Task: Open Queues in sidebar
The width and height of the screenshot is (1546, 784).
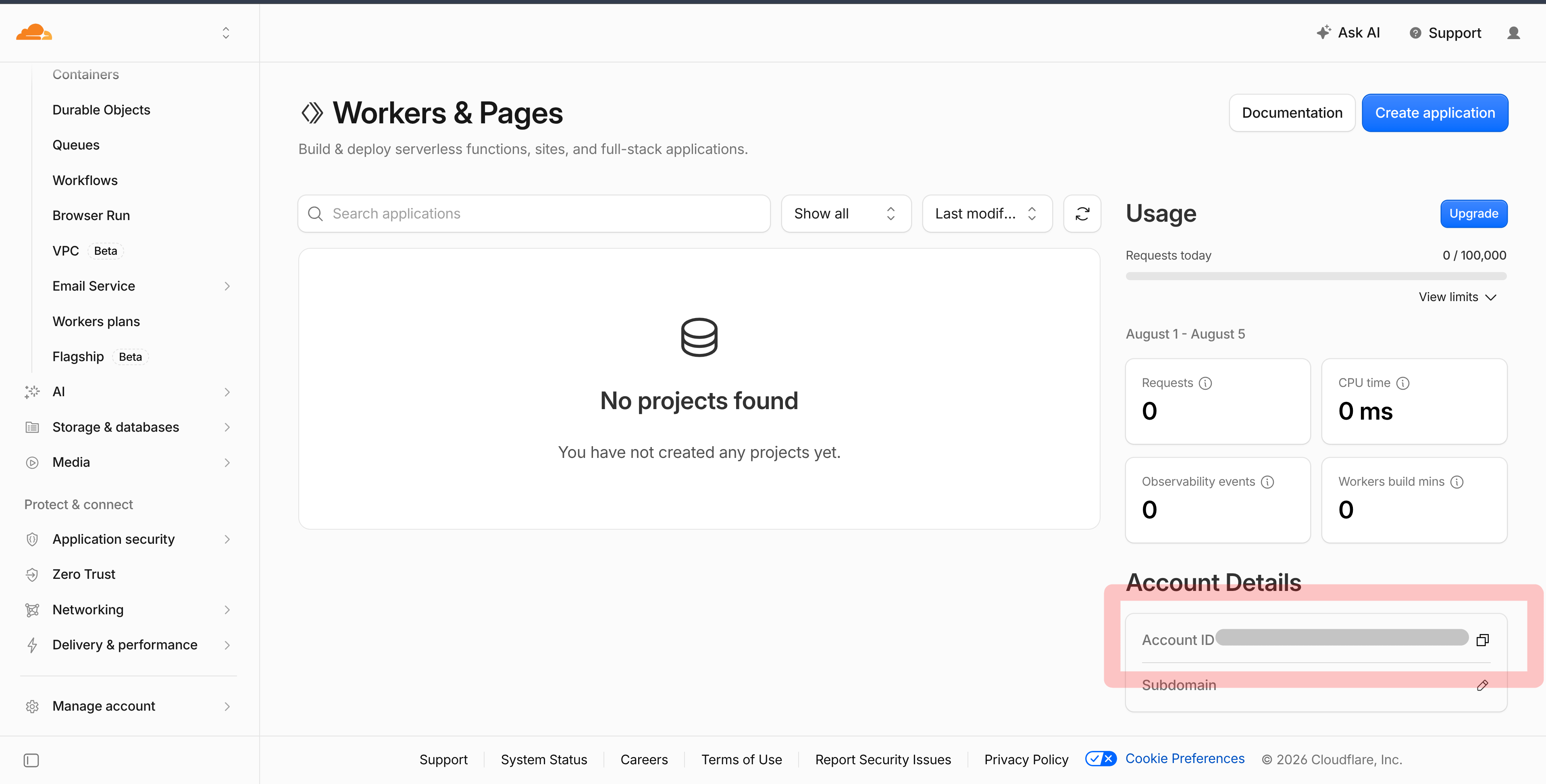Action: coord(76,145)
